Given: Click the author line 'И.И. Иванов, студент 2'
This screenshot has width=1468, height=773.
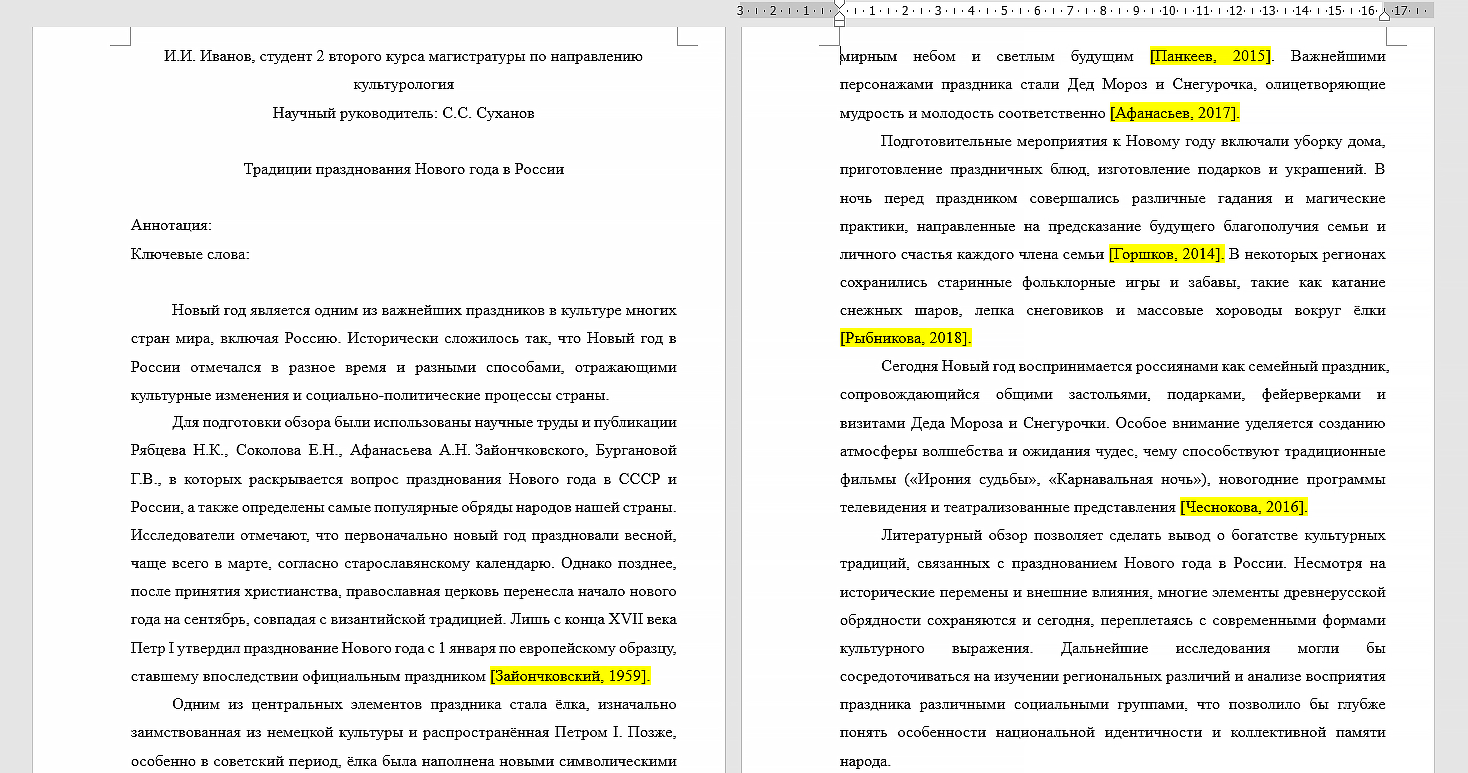Looking at the screenshot, I should [x=244, y=57].
